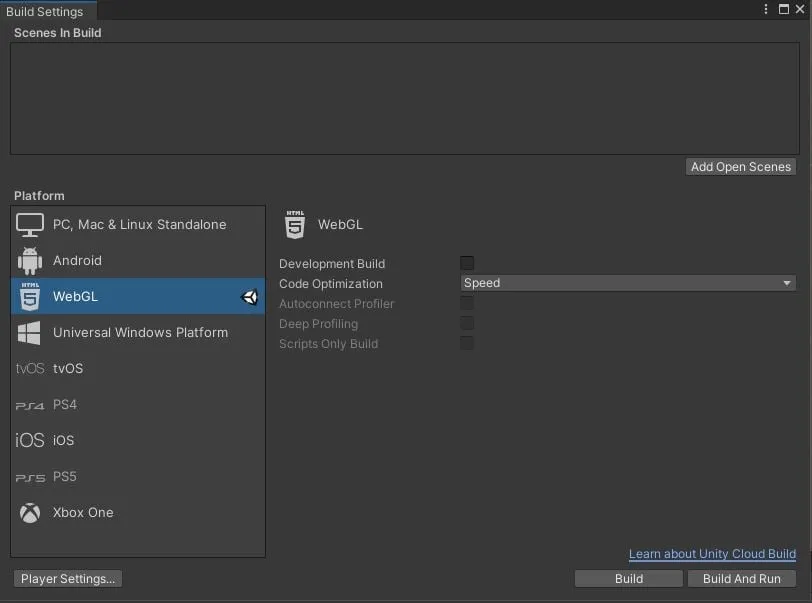Enable the Development Build checkbox

tap(467, 263)
